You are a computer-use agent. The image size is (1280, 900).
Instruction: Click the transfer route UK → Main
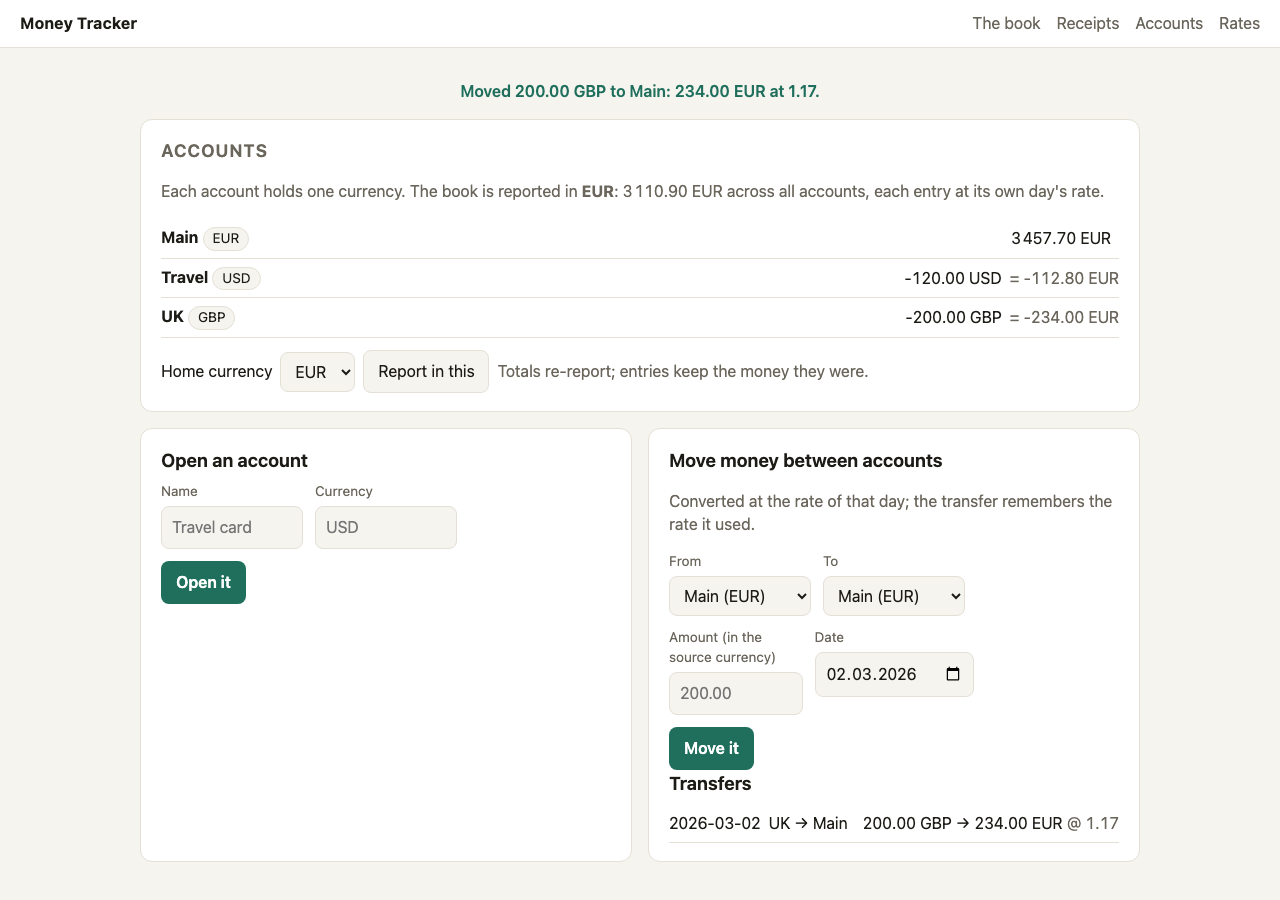coord(808,823)
